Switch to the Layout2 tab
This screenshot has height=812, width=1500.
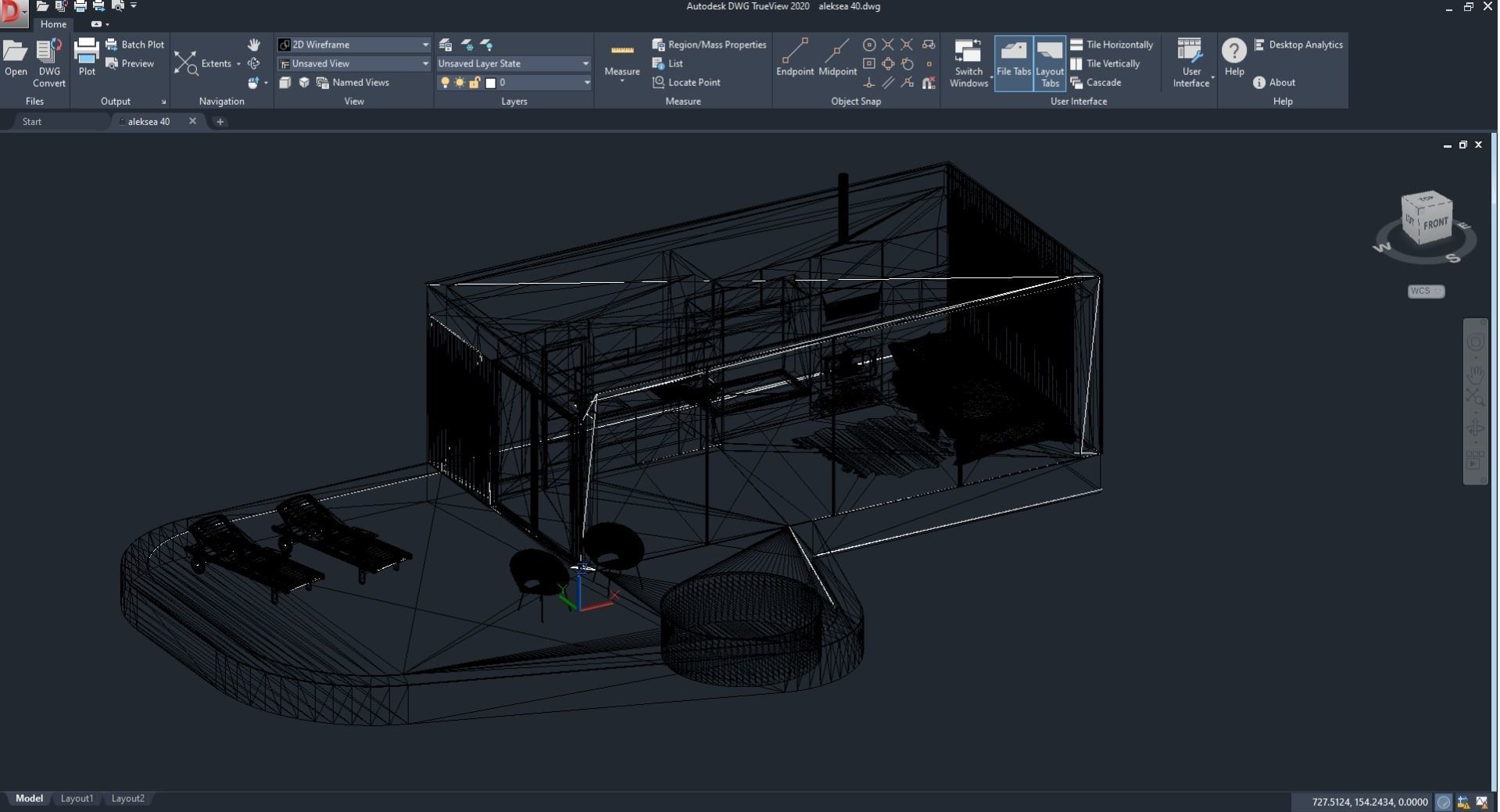point(127,798)
